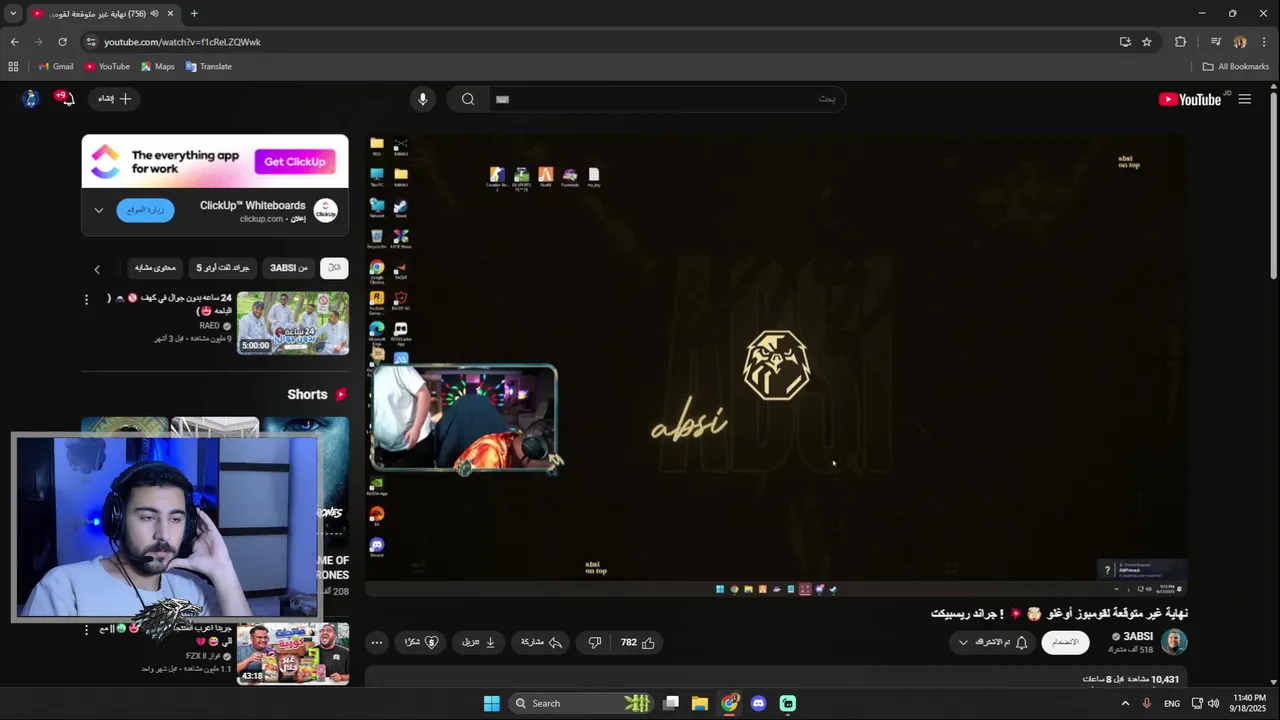Viewport: 1280px width, 720px height.
Task: Open the Create (+) button
Action: click(x=113, y=99)
